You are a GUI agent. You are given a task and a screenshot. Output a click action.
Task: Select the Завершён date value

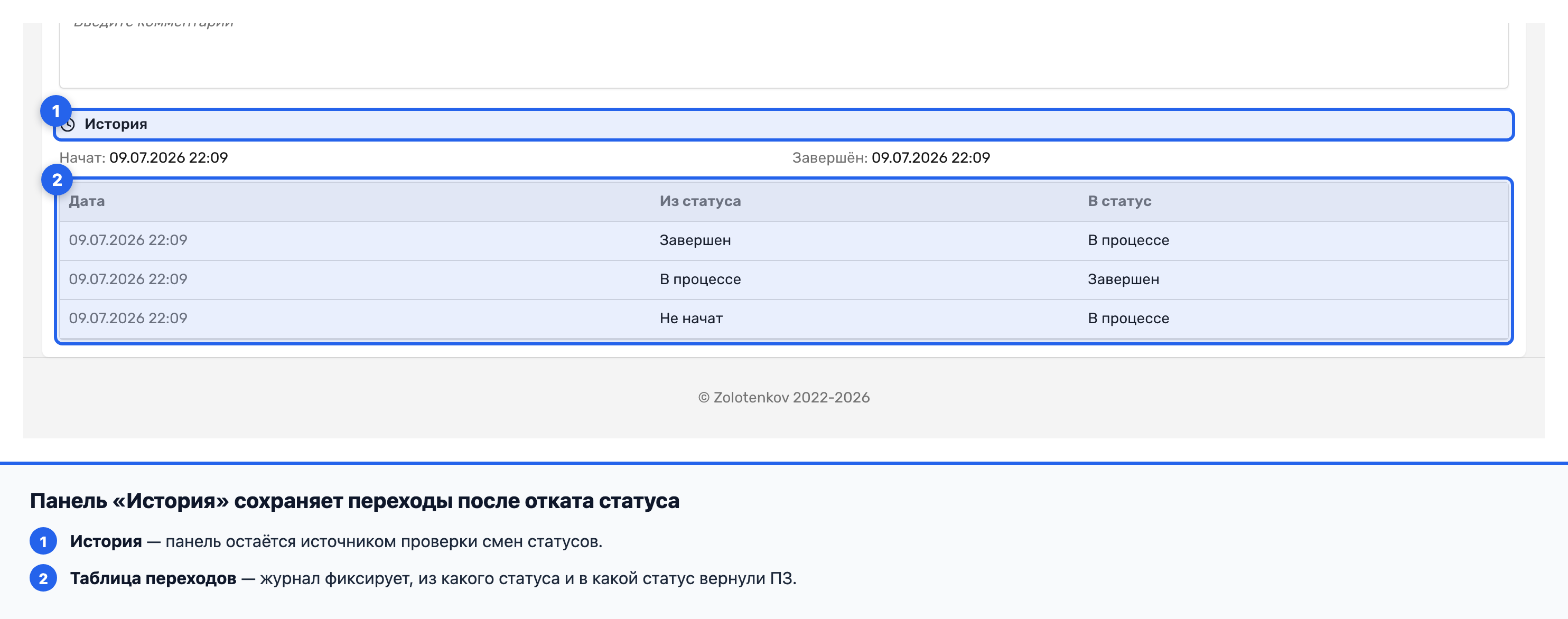pyautogui.click(x=931, y=157)
